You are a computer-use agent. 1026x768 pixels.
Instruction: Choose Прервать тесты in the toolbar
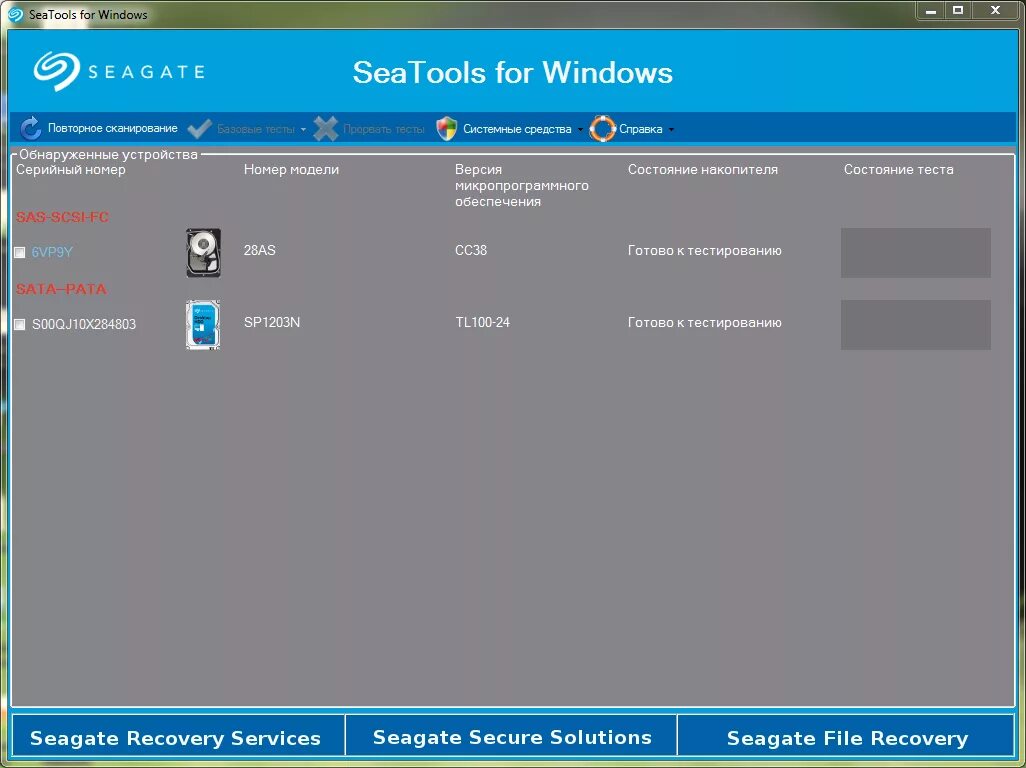[383, 130]
